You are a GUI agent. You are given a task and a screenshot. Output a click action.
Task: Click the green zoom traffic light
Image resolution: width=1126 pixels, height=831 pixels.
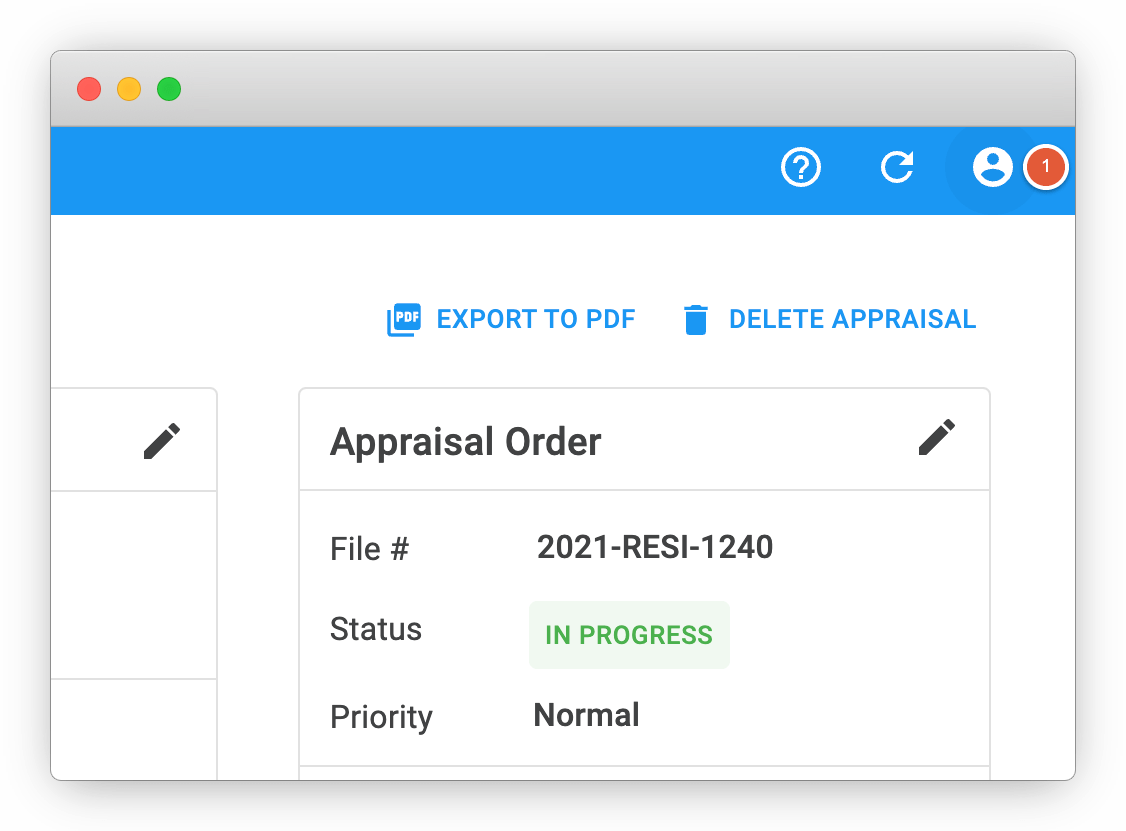pyautogui.click(x=168, y=89)
